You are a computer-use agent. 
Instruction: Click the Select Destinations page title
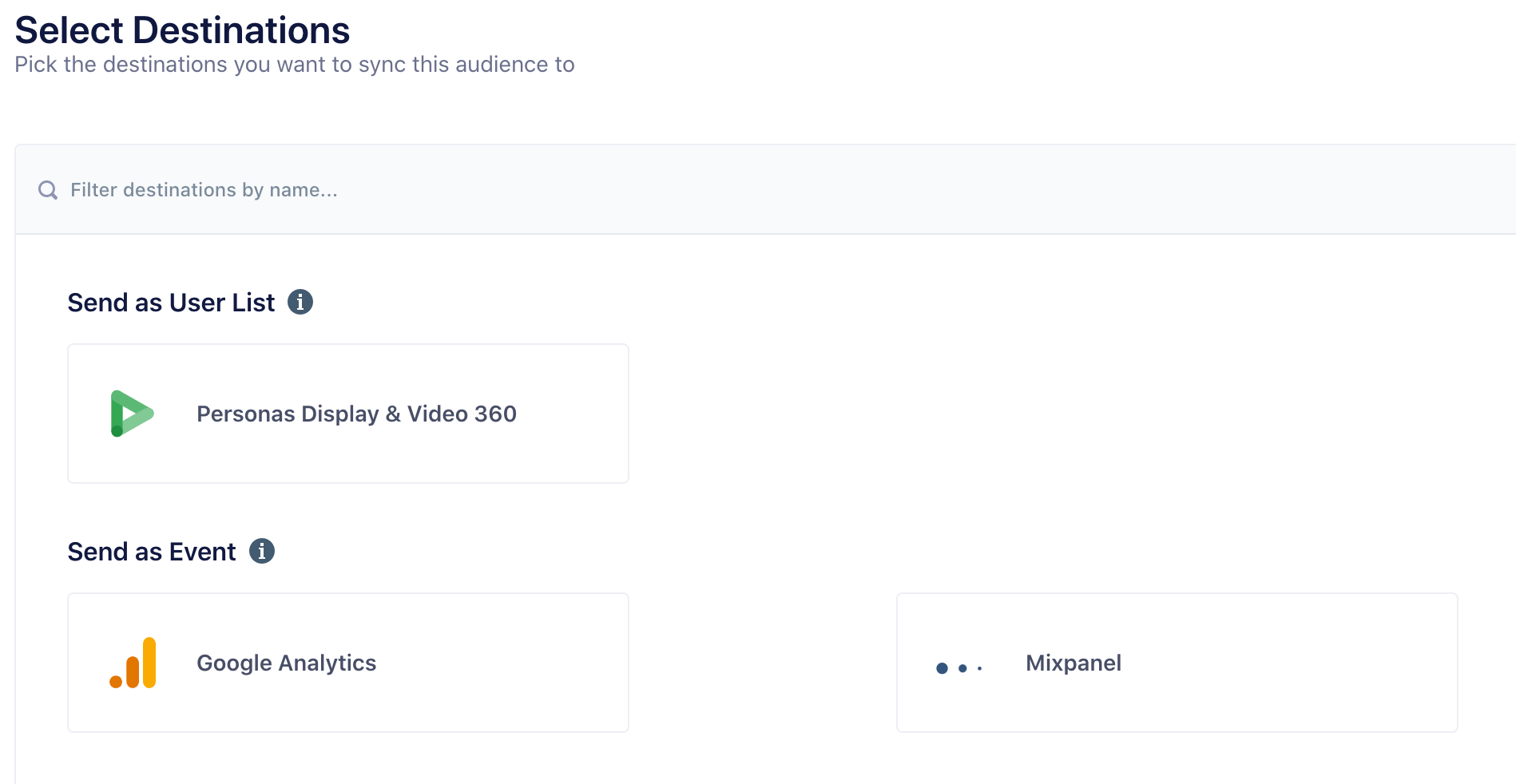coord(182,30)
